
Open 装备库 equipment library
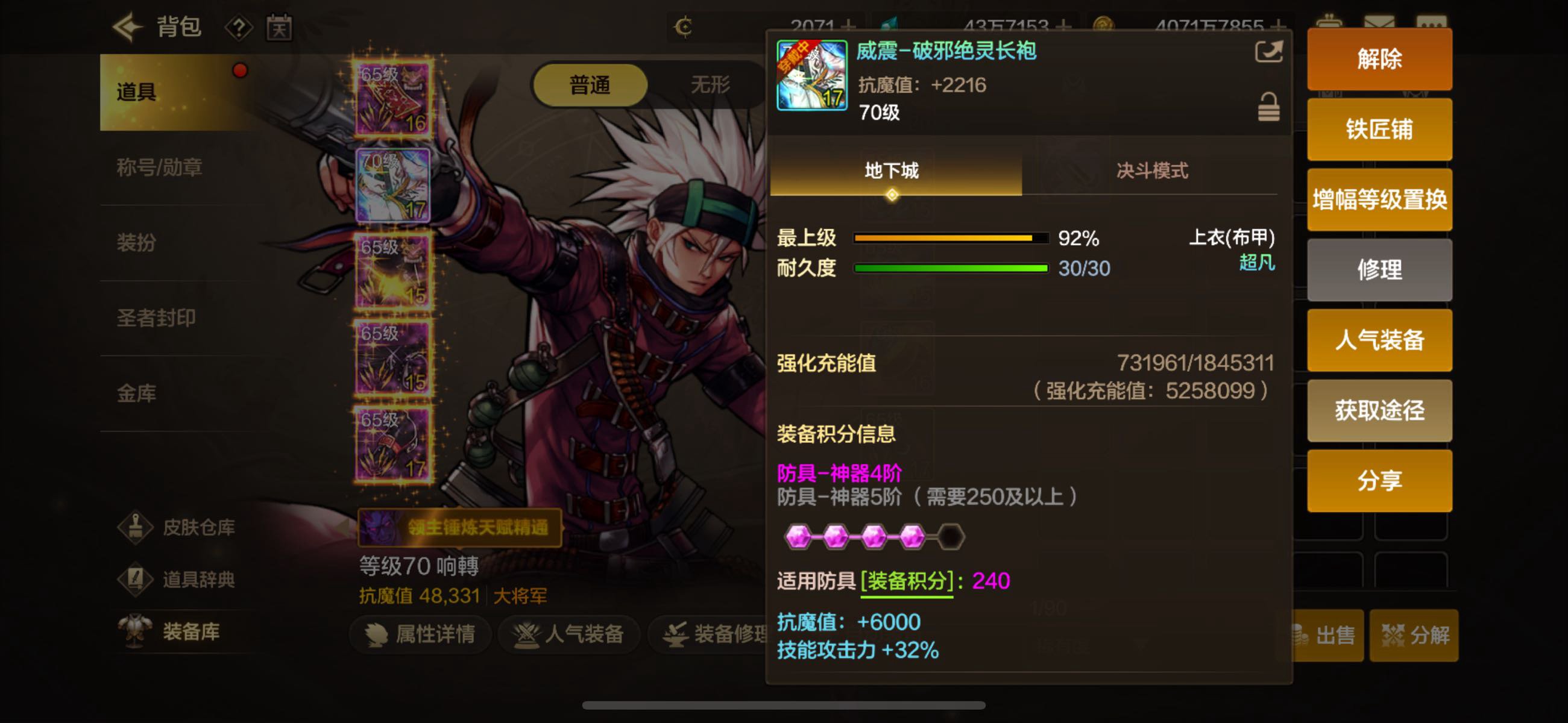tap(171, 631)
